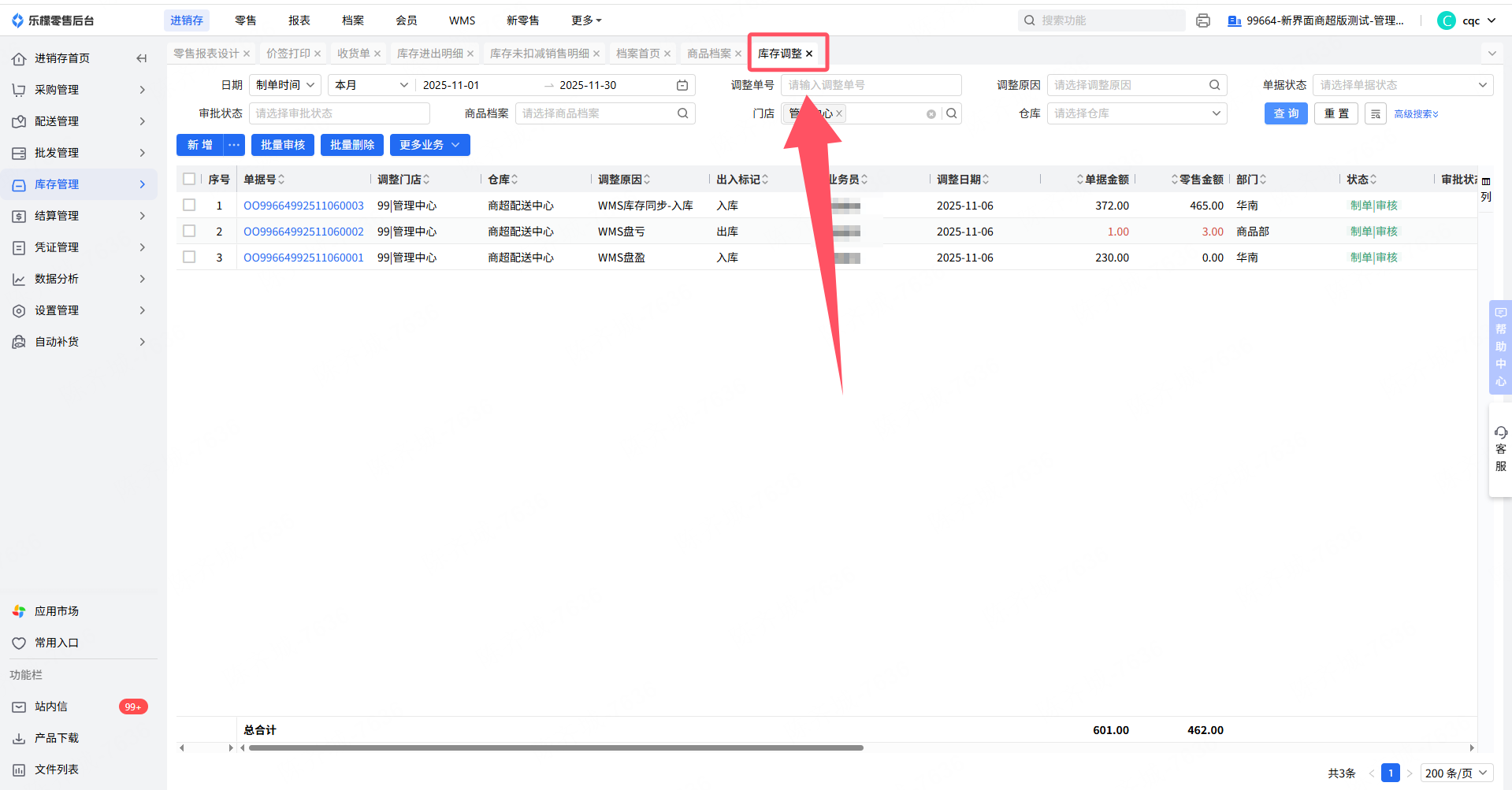This screenshot has height=790, width=1512.
Task: Click the column settings 列 icon
Action: (x=1486, y=189)
